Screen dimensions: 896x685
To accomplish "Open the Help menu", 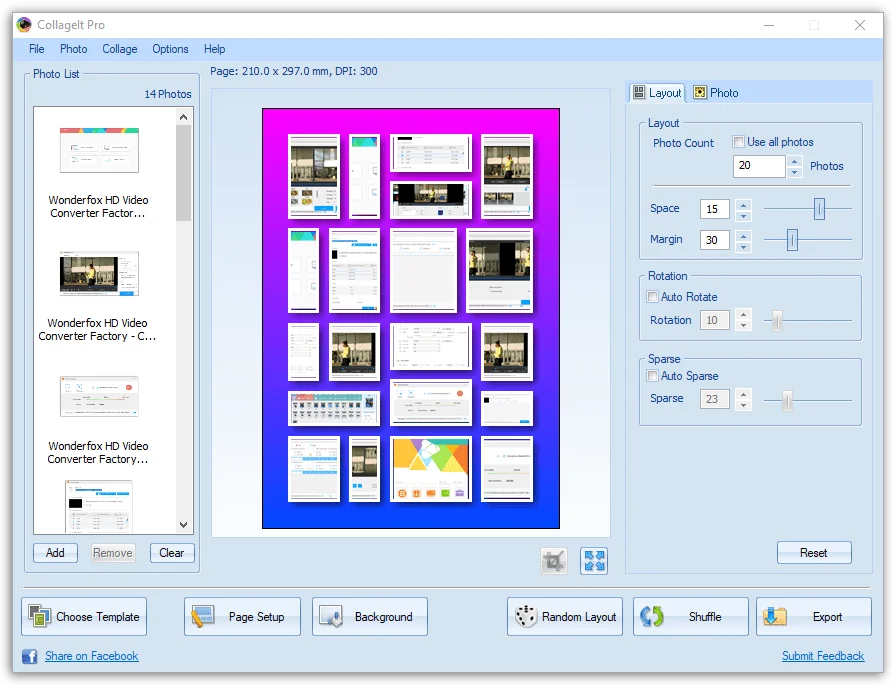I will pos(214,49).
